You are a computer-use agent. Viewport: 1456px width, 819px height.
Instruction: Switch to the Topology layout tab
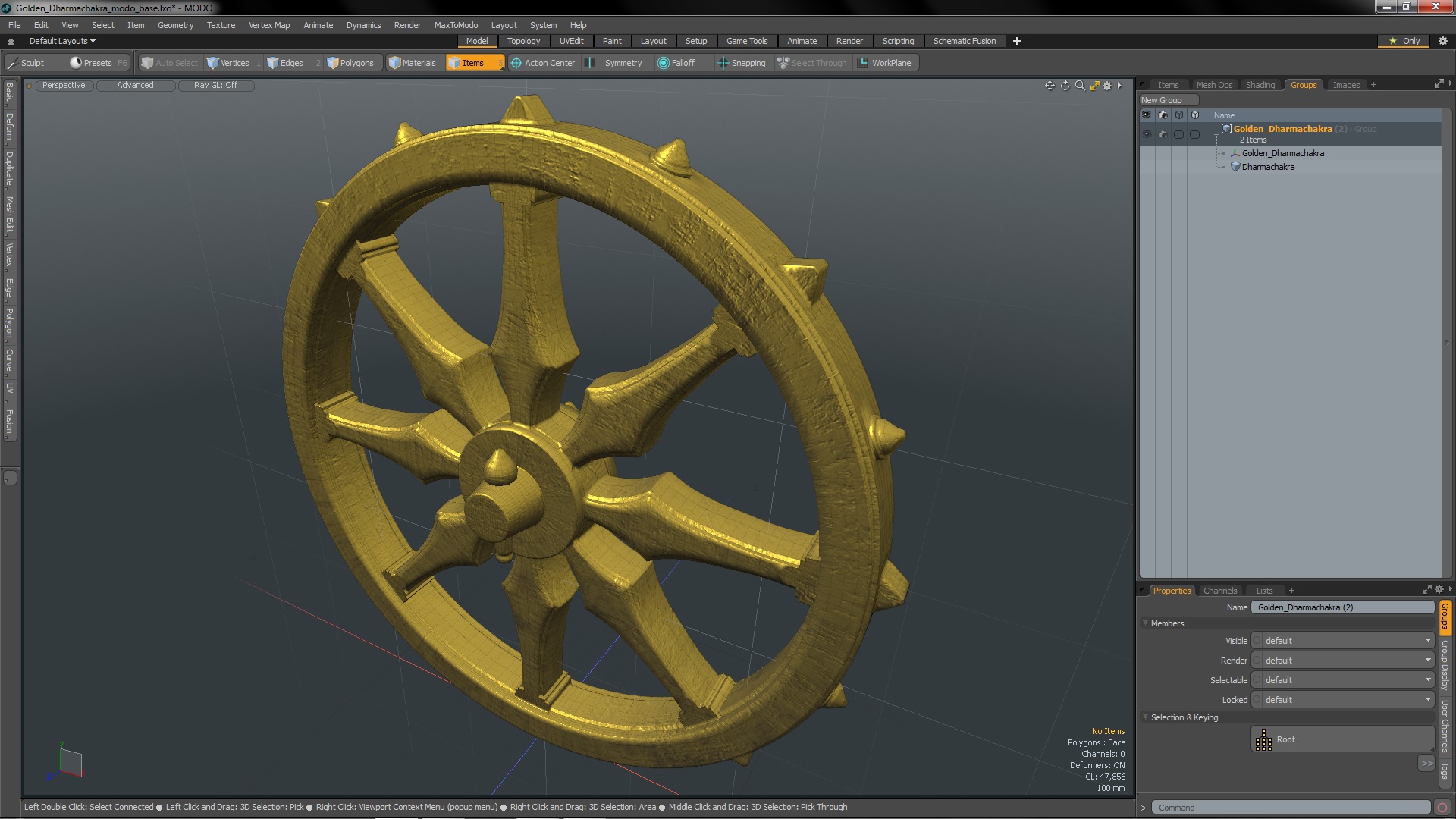point(523,41)
